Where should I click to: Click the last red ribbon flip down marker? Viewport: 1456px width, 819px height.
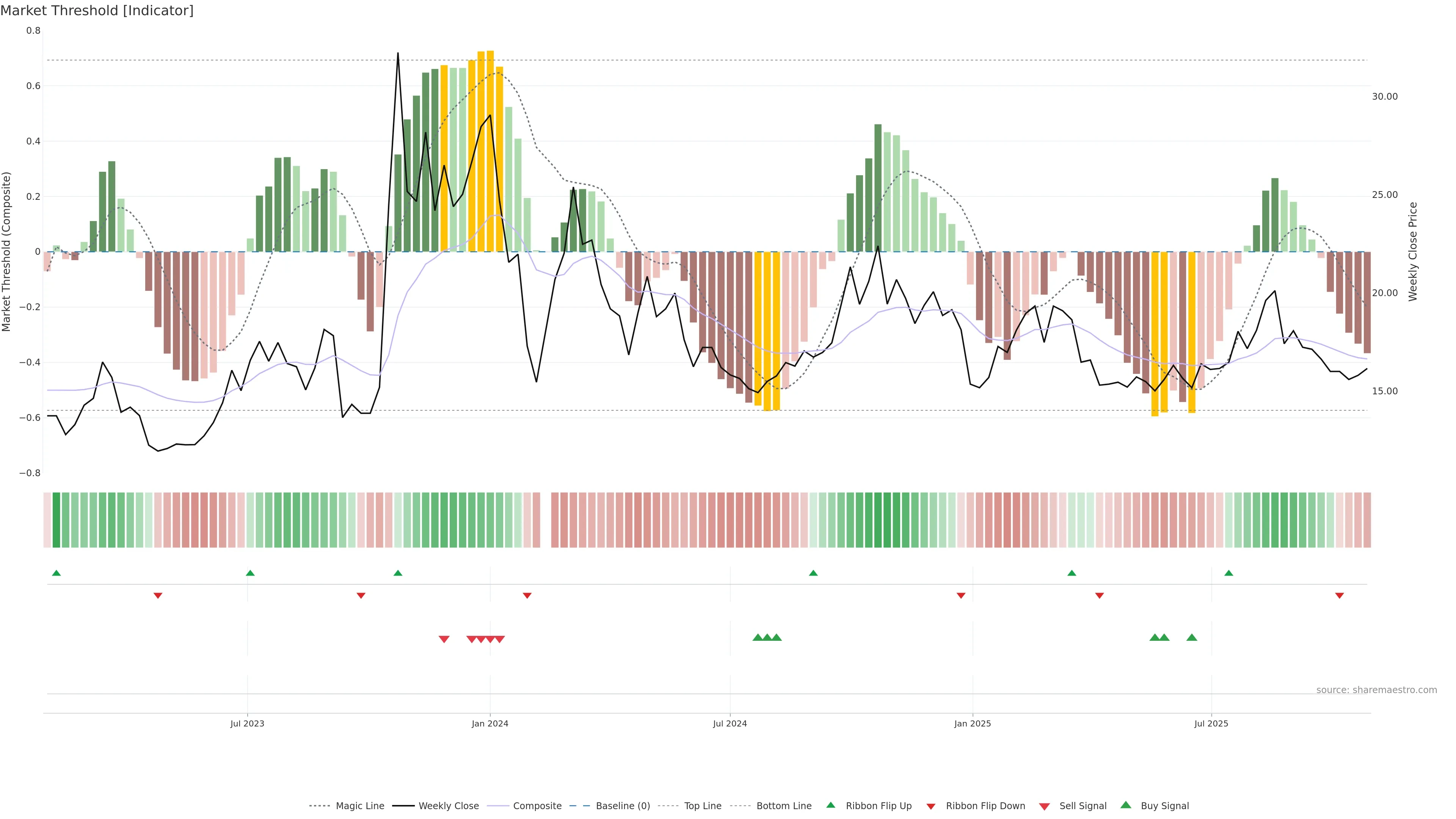[x=1339, y=595]
